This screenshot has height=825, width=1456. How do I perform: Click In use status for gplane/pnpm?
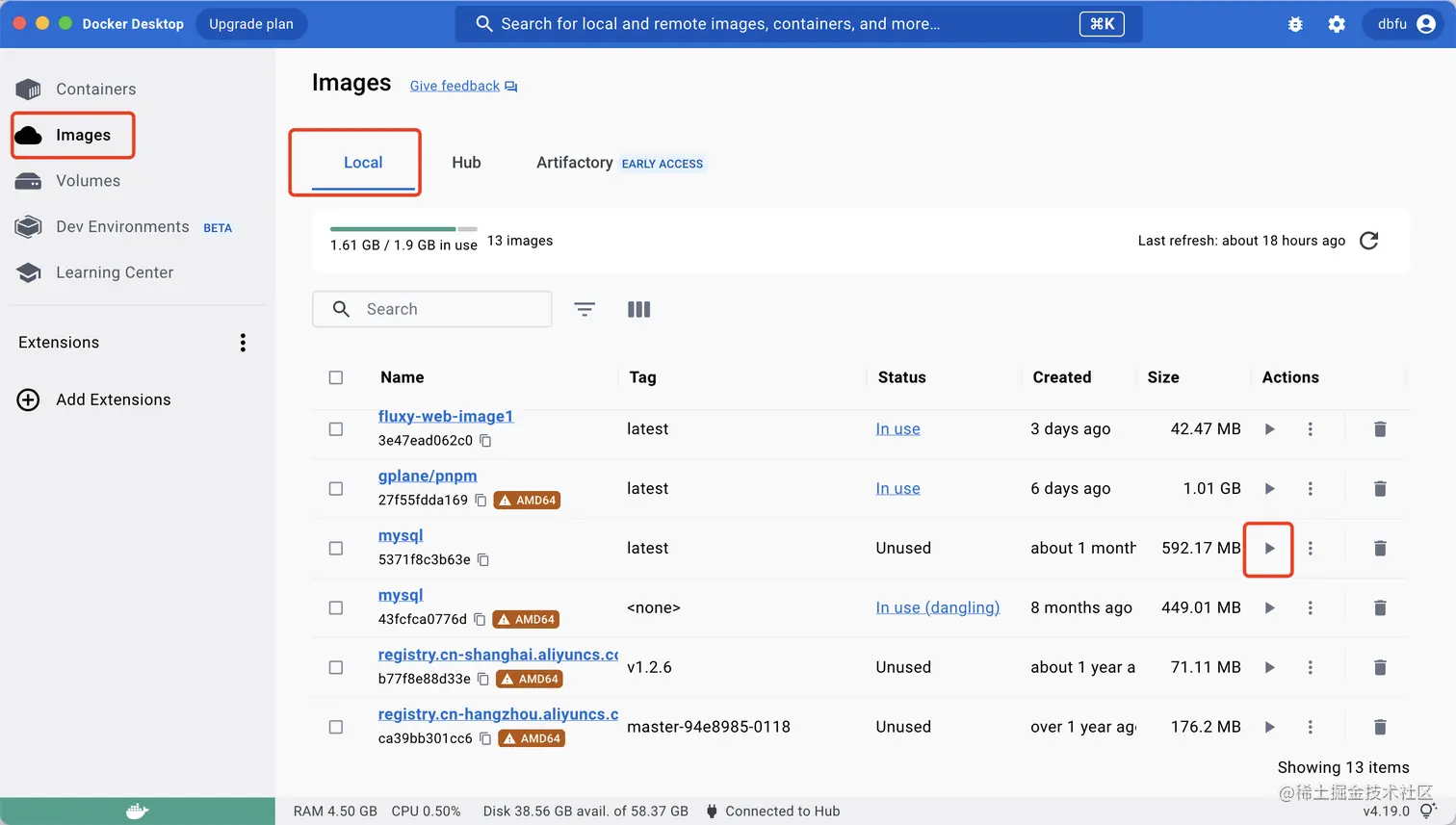point(897,489)
